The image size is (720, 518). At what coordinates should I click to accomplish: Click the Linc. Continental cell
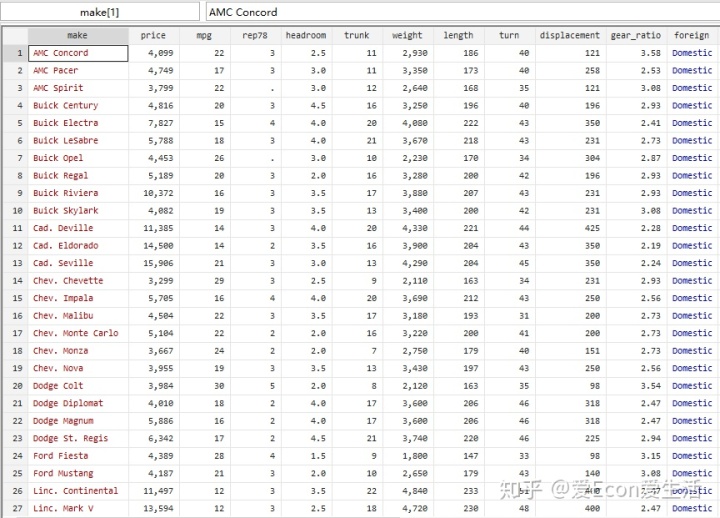tap(78, 491)
